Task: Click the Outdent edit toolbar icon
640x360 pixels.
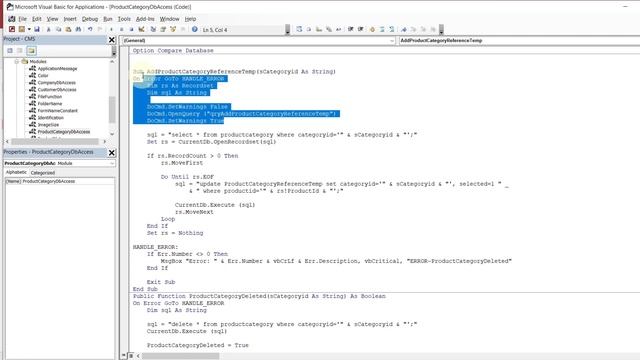Action: 361,29
